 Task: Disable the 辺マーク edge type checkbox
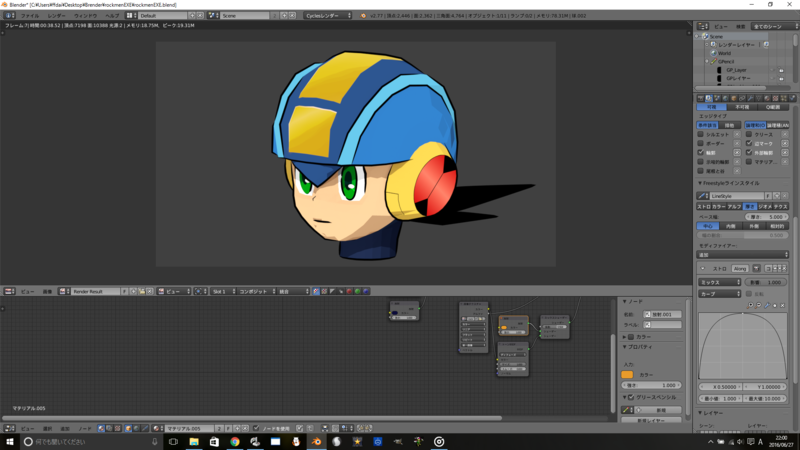(749, 143)
